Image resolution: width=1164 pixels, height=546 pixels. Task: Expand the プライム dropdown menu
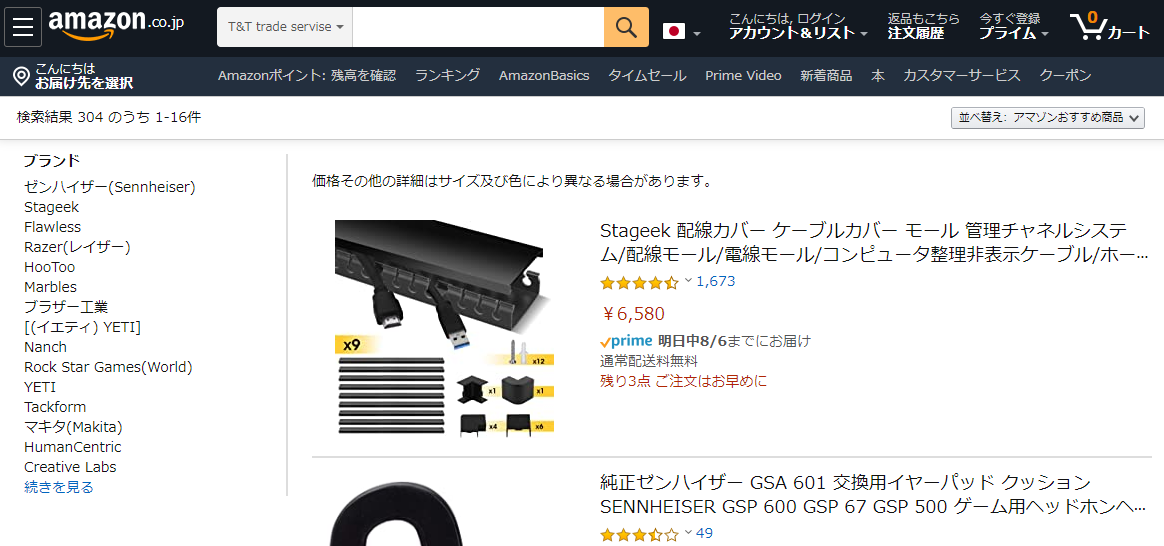(x=1013, y=27)
